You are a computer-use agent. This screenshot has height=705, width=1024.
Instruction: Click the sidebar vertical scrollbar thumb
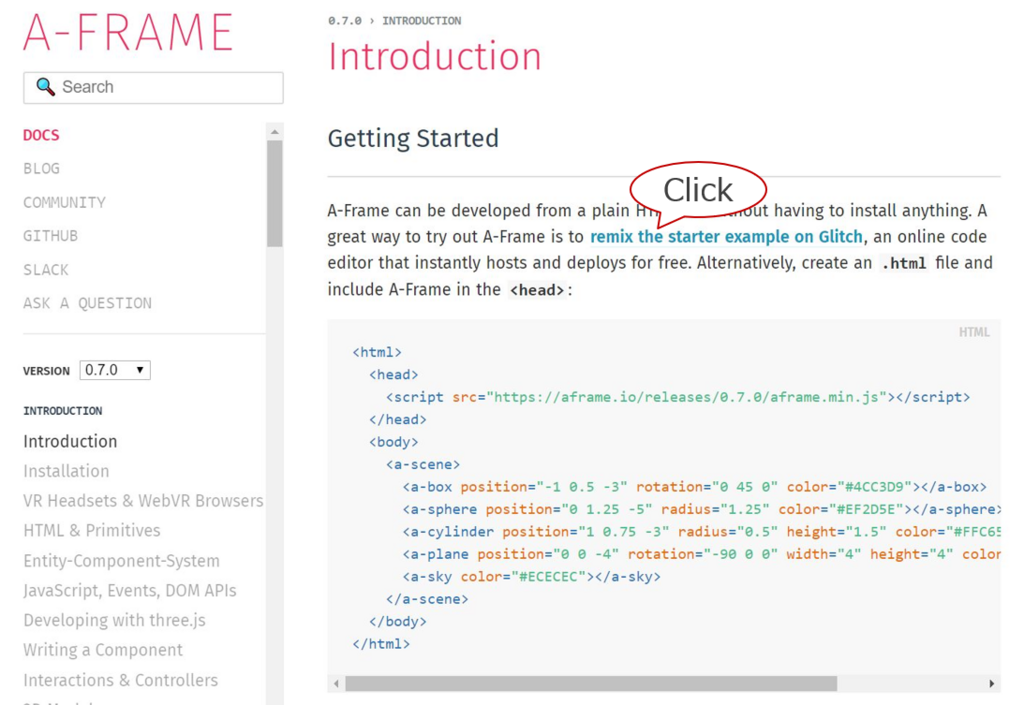point(275,194)
